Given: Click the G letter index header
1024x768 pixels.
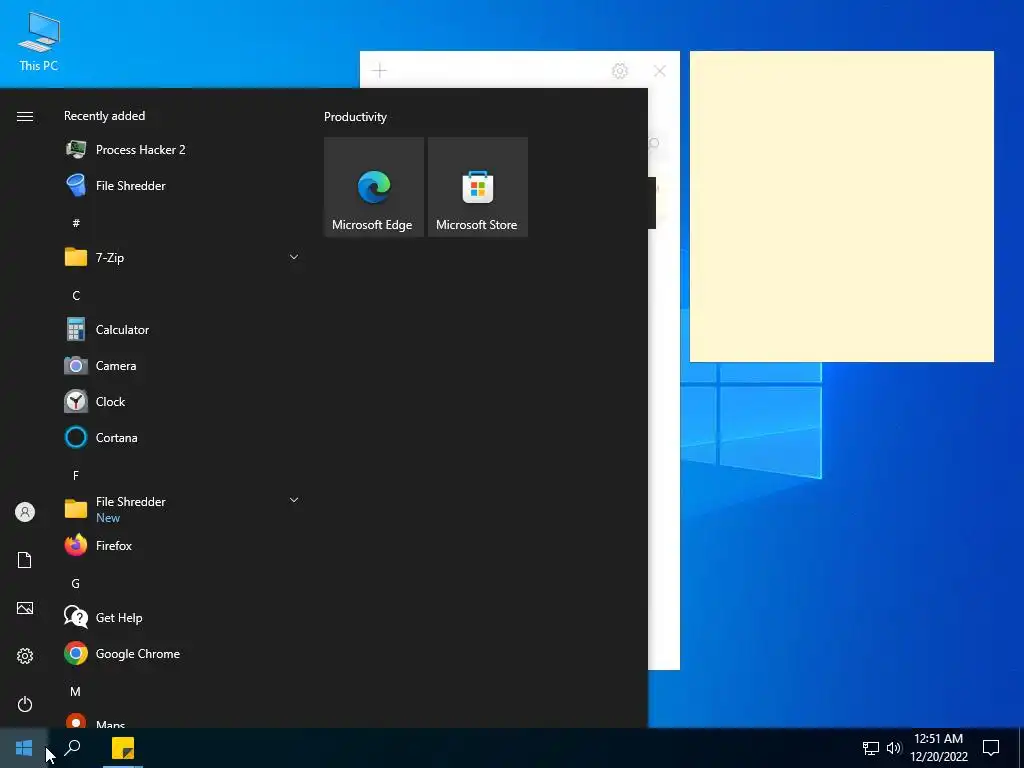Looking at the screenshot, I should click(76, 584).
